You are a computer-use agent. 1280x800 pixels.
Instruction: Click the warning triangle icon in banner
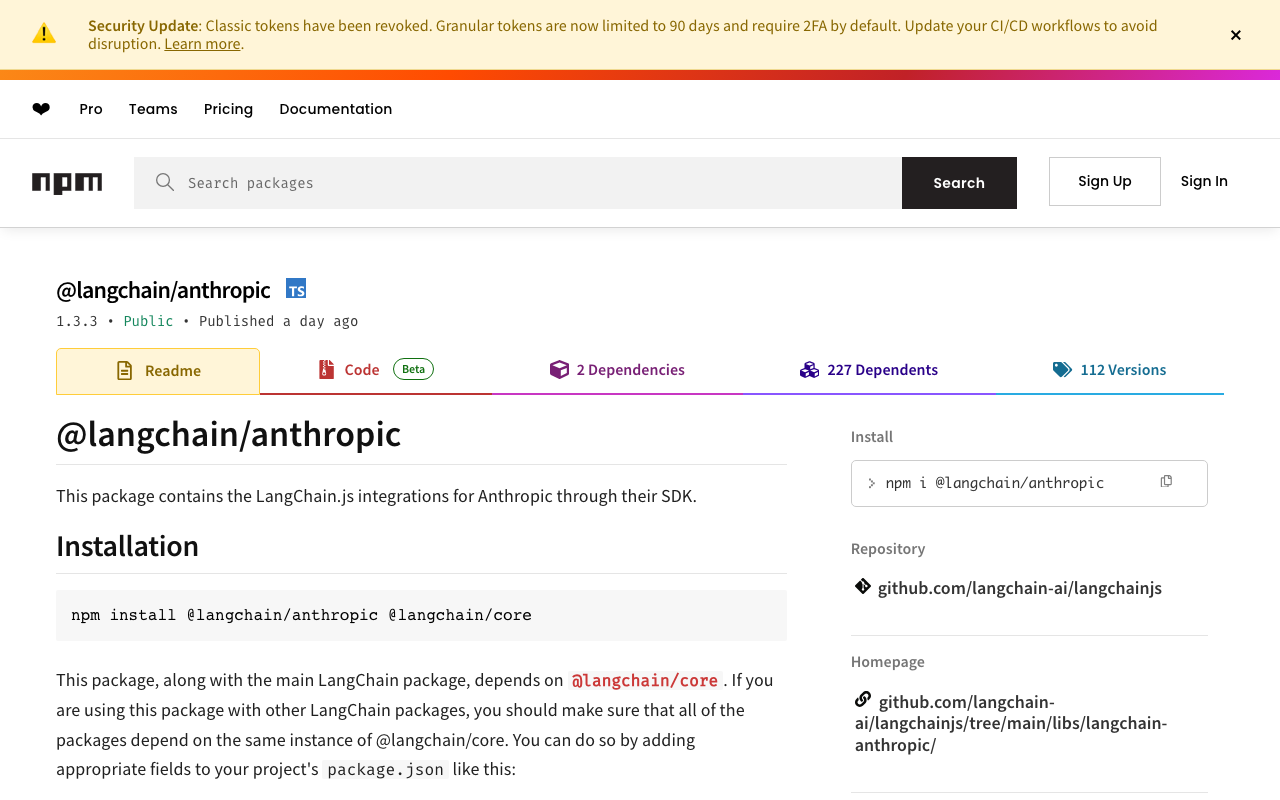coord(44,34)
